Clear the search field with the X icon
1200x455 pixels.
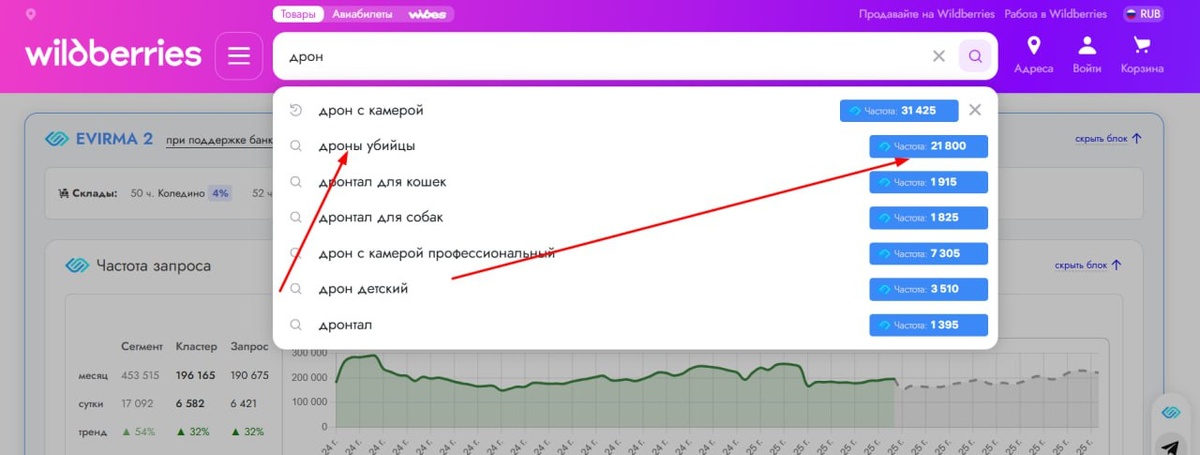pyautogui.click(x=939, y=56)
